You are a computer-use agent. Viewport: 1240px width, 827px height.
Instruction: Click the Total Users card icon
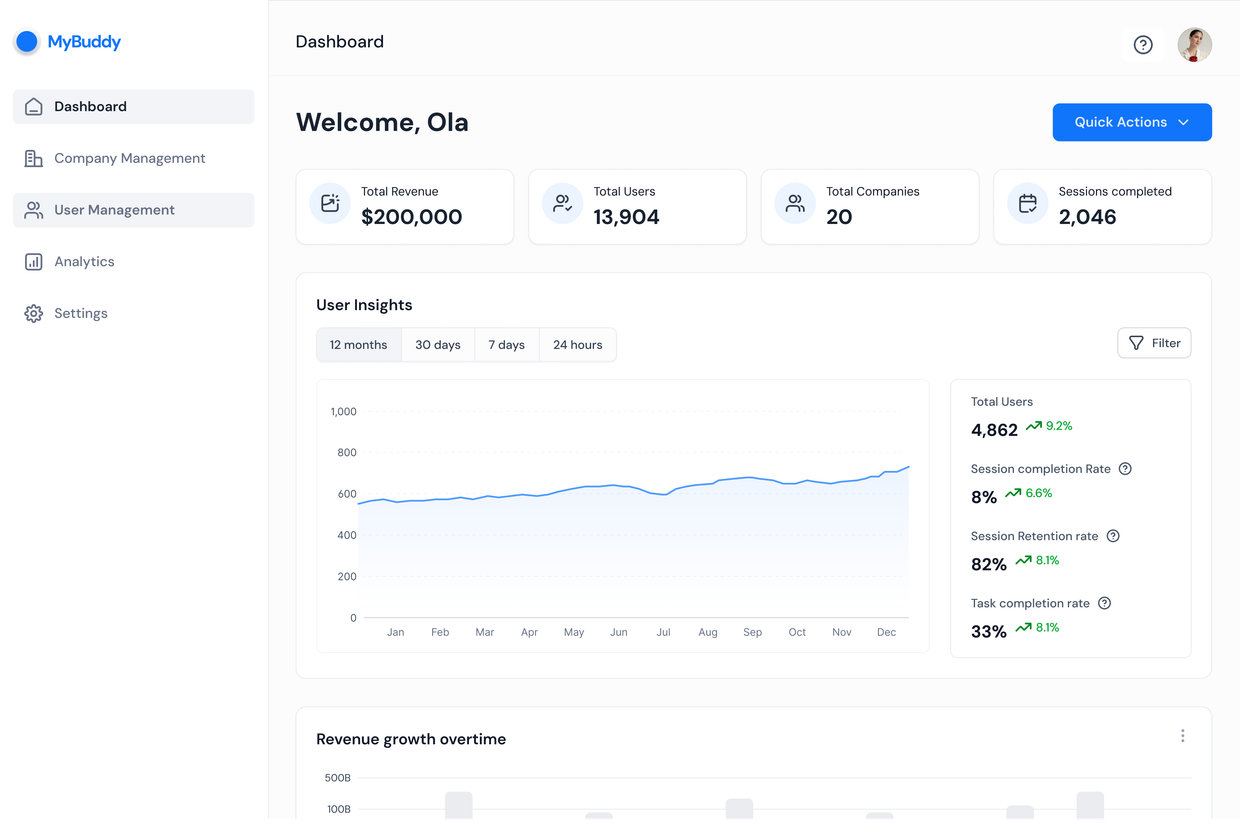point(562,203)
